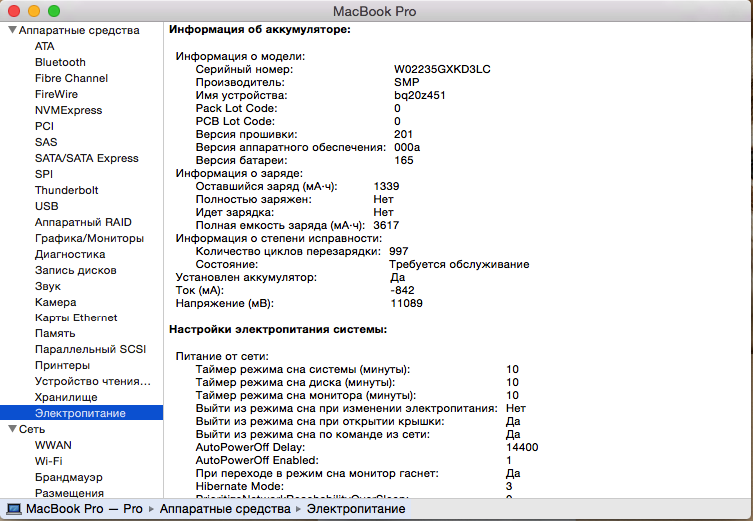Screen dimensions: 753x521
Task: Click Установлен аккумулятор label
Action: tap(246, 277)
